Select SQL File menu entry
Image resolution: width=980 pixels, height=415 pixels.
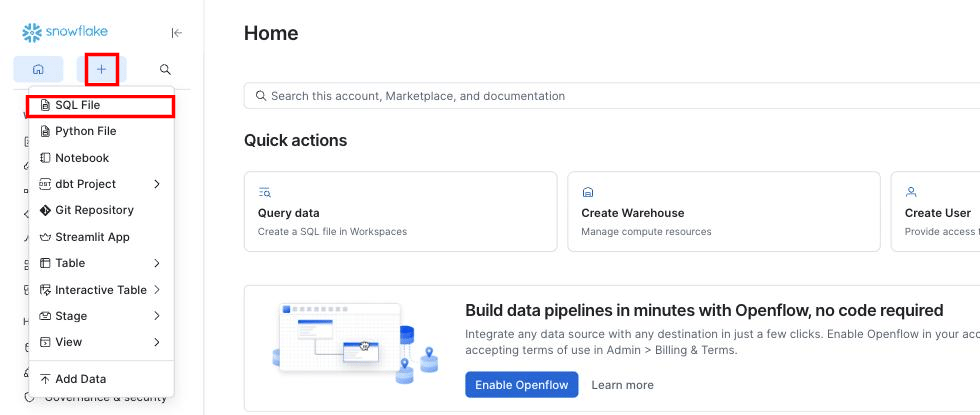(101, 106)
